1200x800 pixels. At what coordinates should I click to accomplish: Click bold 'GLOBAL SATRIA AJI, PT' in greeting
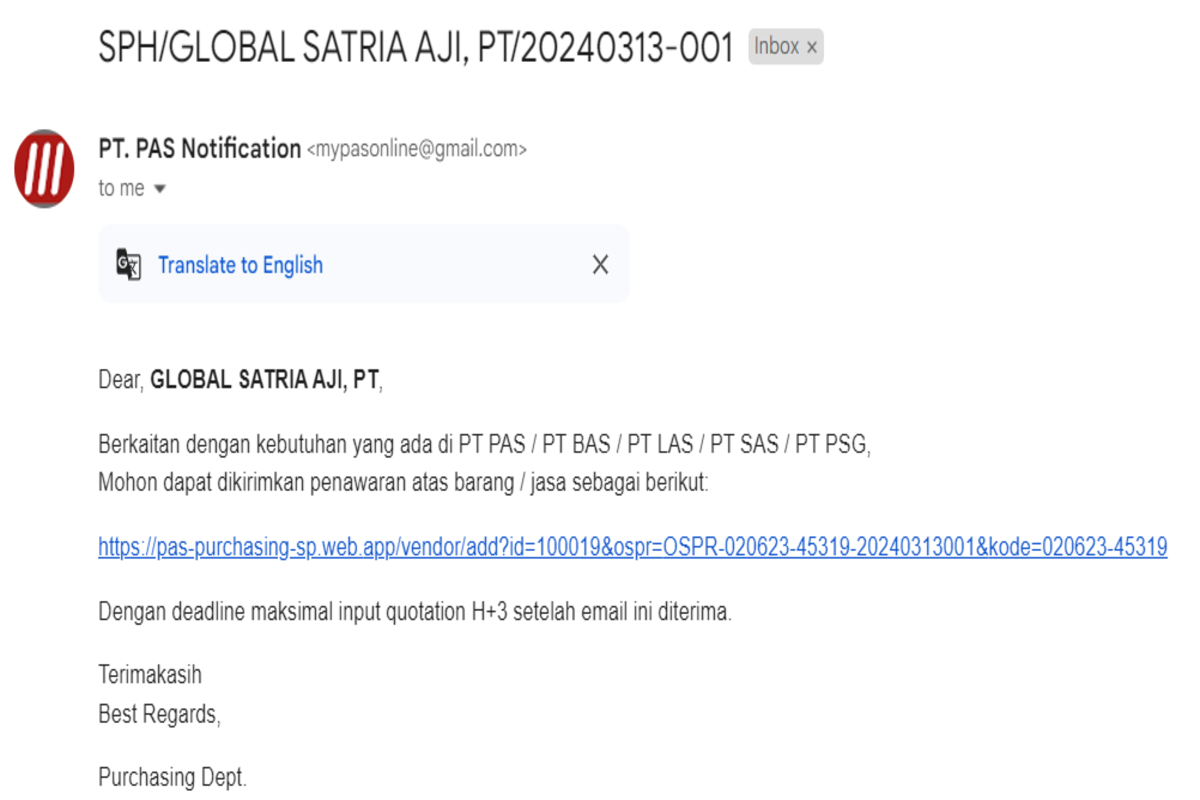(x=264, y=380)
